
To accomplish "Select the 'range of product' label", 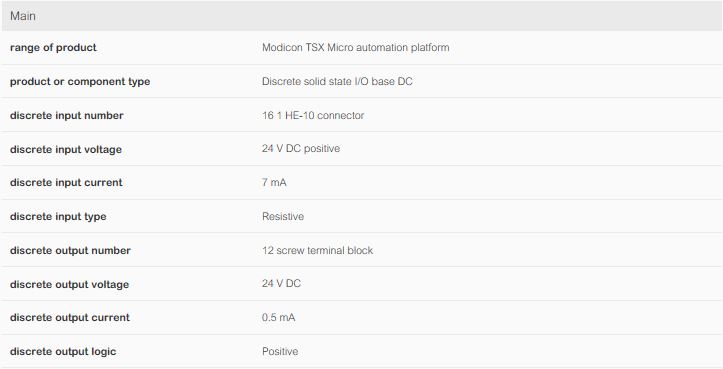I will click(53, 48).
